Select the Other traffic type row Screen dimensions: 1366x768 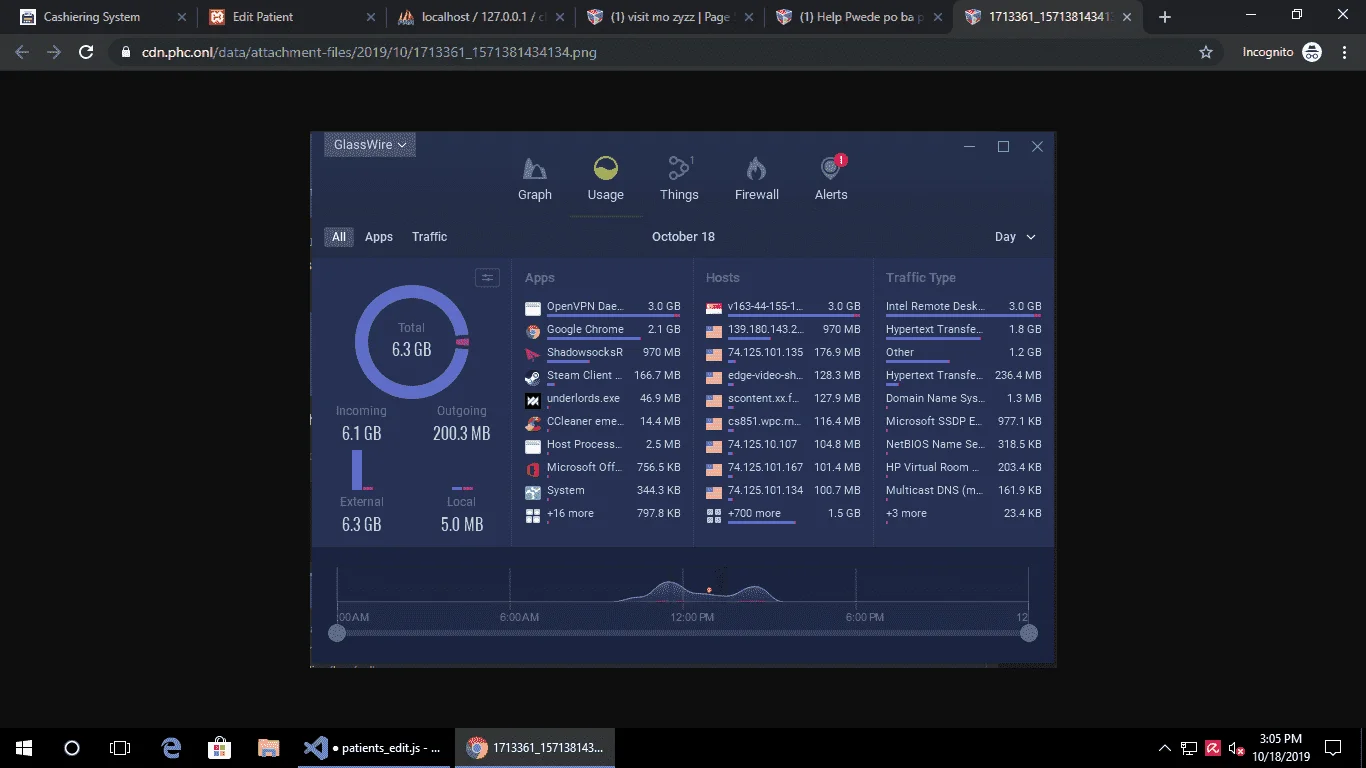click(963, 353)
